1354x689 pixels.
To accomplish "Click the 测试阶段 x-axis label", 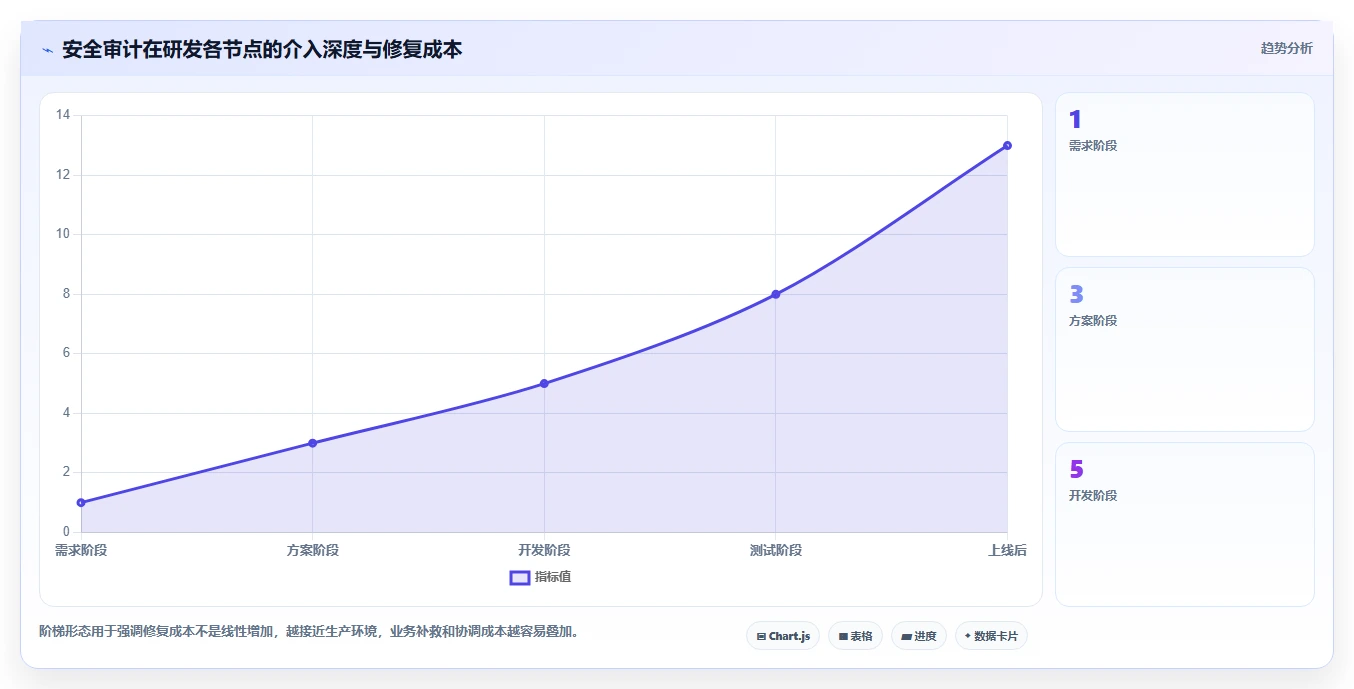I will pyautogui.click(x=776, y=550).
